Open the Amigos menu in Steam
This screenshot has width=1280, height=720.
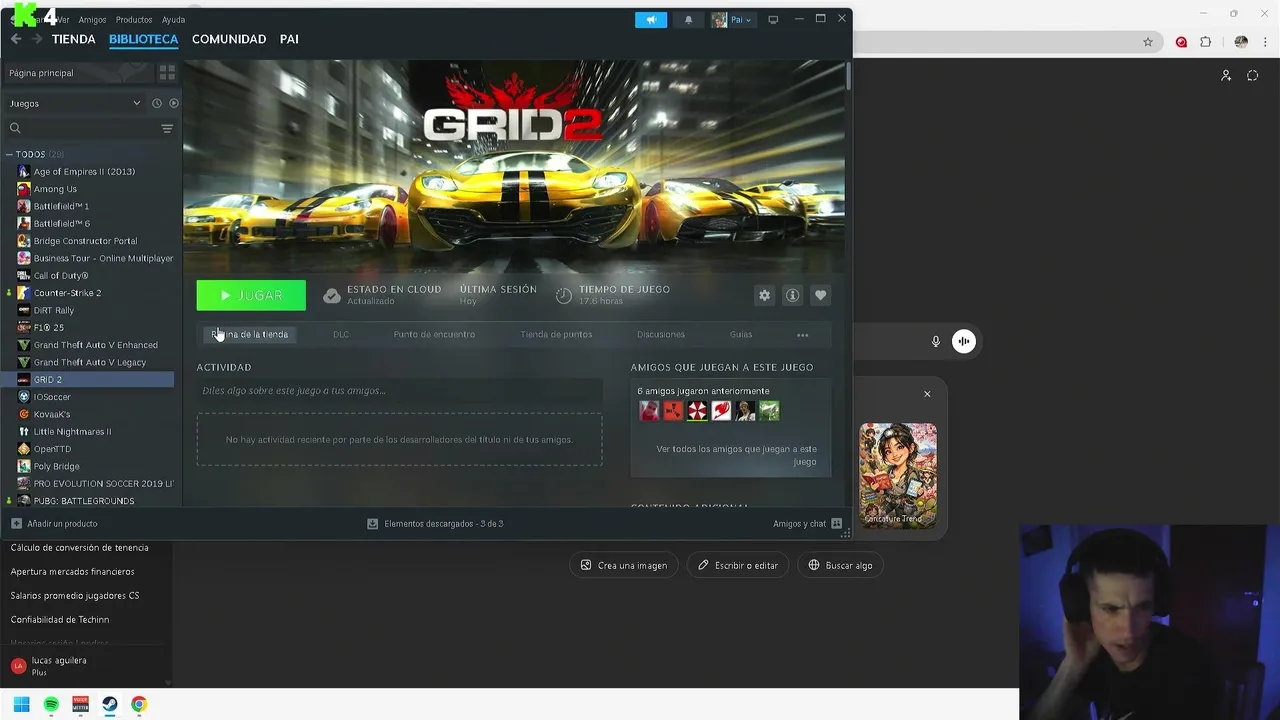[x=92, y=20]
